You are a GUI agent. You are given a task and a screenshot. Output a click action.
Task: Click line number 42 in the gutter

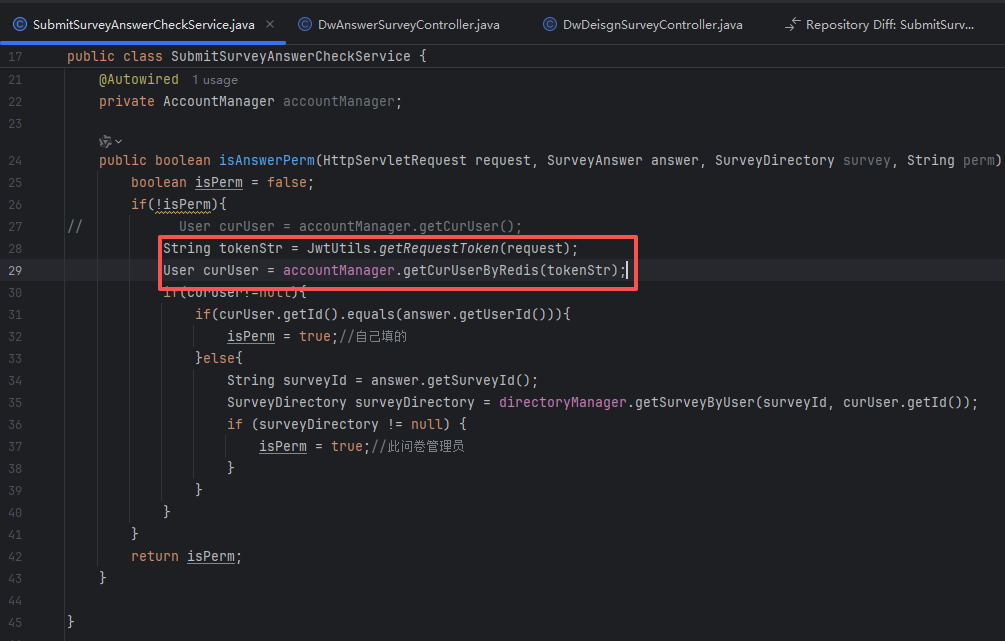[x=15, y=556]
